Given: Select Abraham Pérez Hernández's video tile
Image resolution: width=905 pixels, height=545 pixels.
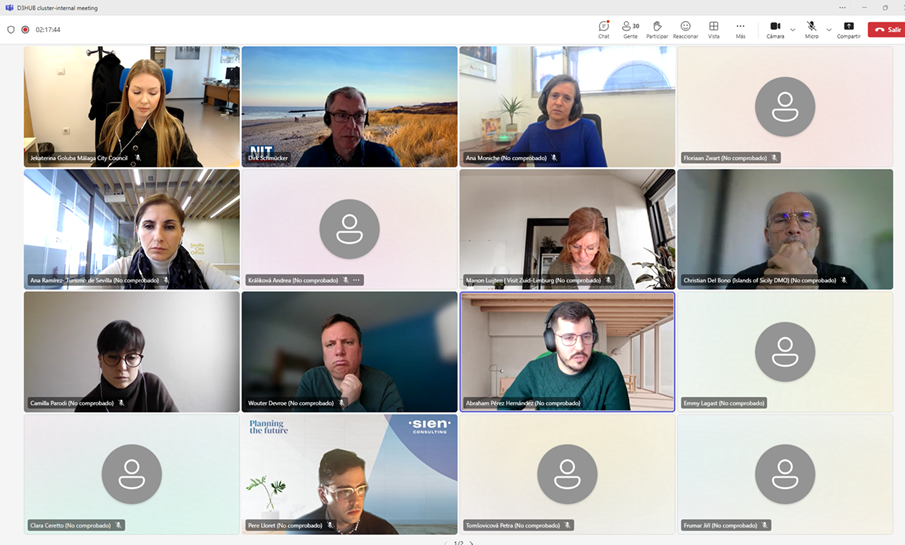Looking at the screenshot, I should click(567, 350).
